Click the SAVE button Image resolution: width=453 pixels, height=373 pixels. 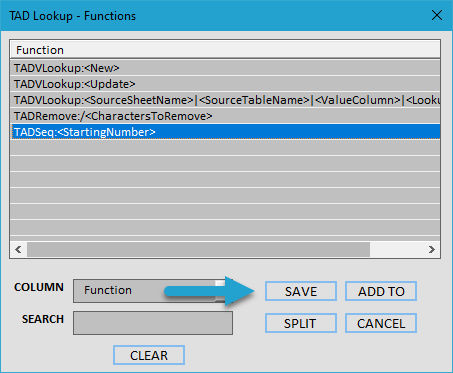(x=301, y=291)
